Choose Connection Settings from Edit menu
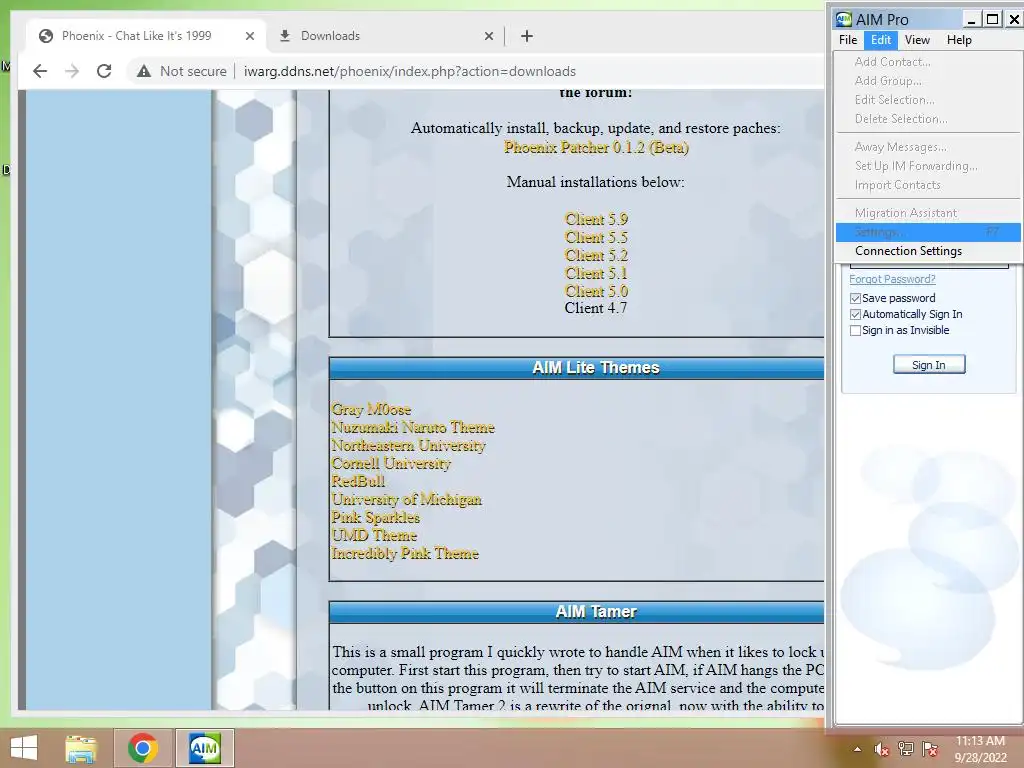The image size is (1024, 768). pyautogui.click(x=928, y=251)
